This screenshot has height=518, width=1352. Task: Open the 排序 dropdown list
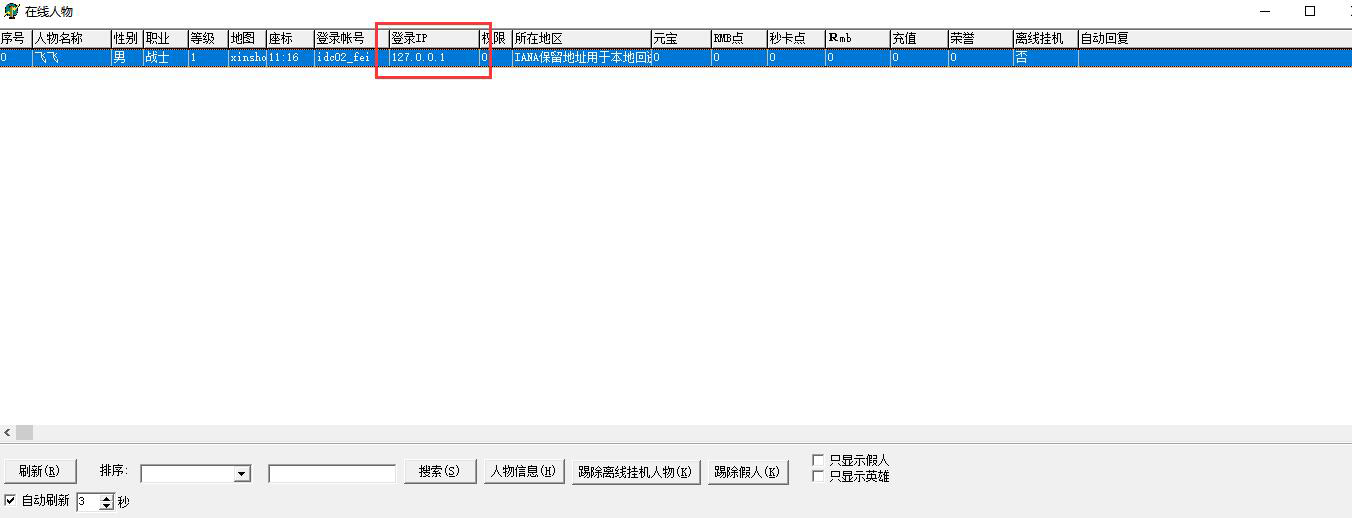(x=241, y=474)
